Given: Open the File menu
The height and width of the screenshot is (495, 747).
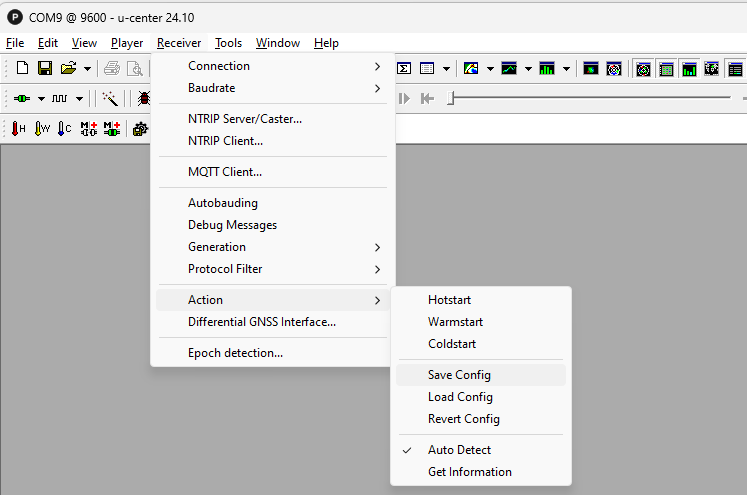Looking at the screenshot, I should (x=15, y=43).
